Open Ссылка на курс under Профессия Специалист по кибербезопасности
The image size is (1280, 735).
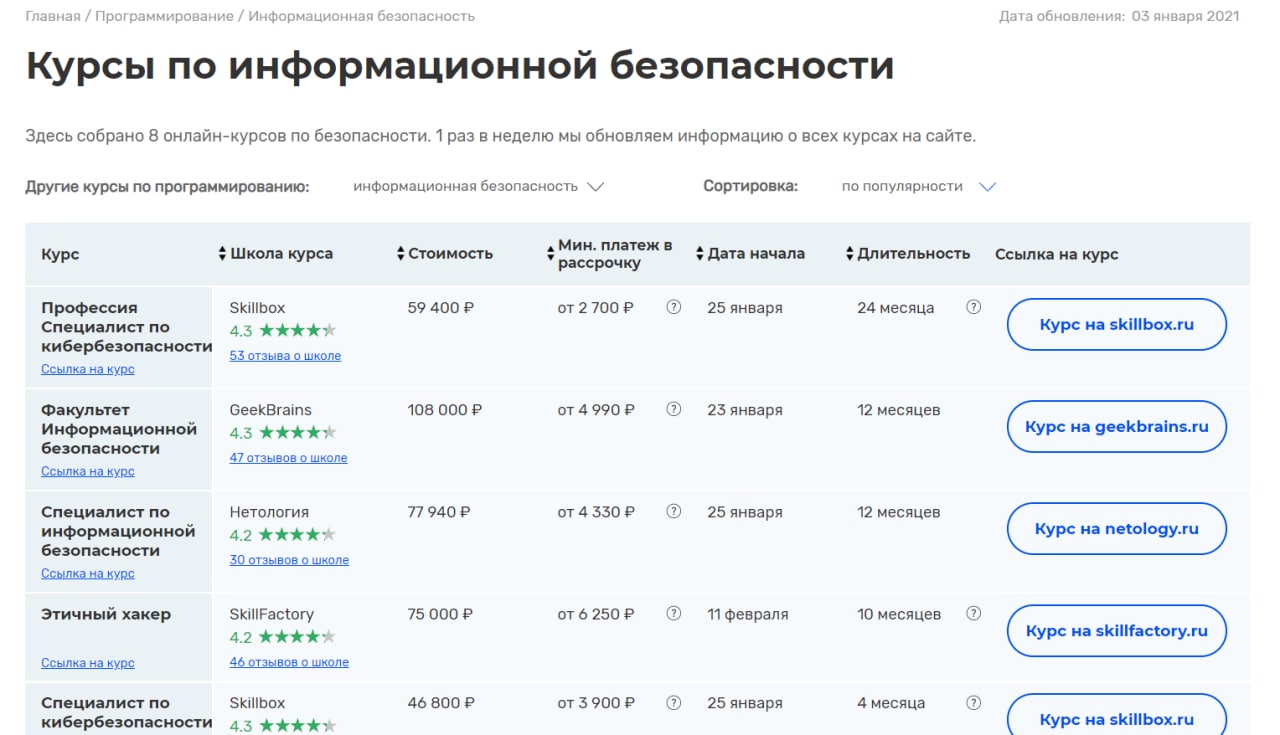coord(88,369)
